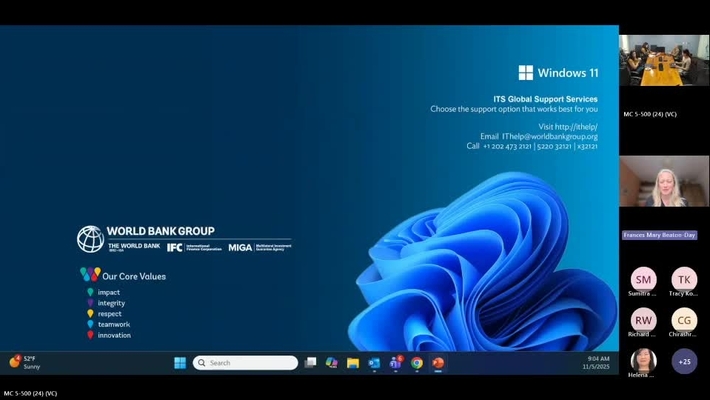Switch to Microsoft Teams in the taskbar
710x400 pixels.
pyautogui.click(x=395, y=363)
